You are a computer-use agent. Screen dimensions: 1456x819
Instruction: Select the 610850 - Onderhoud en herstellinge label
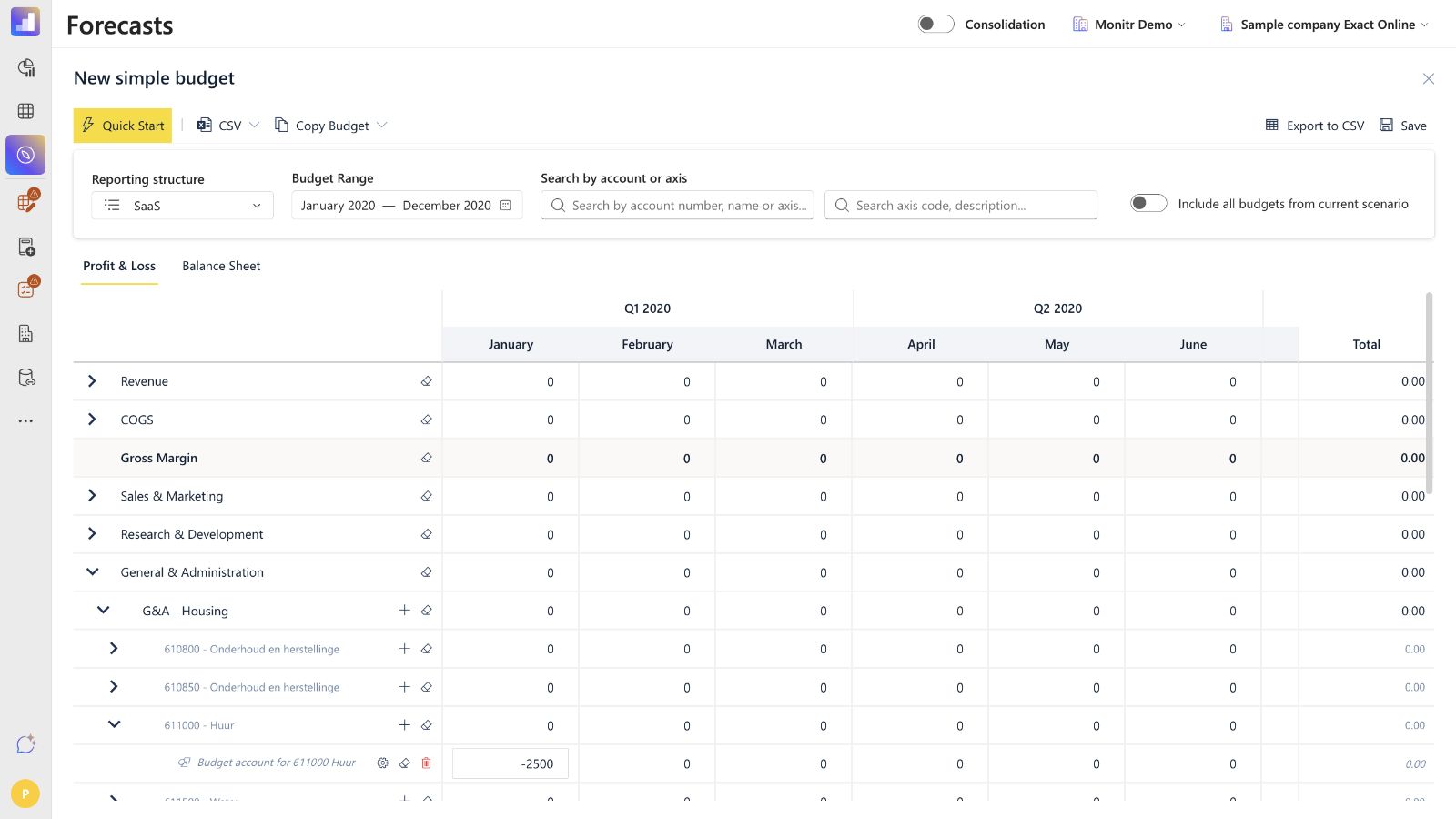[x=252, y=687]
